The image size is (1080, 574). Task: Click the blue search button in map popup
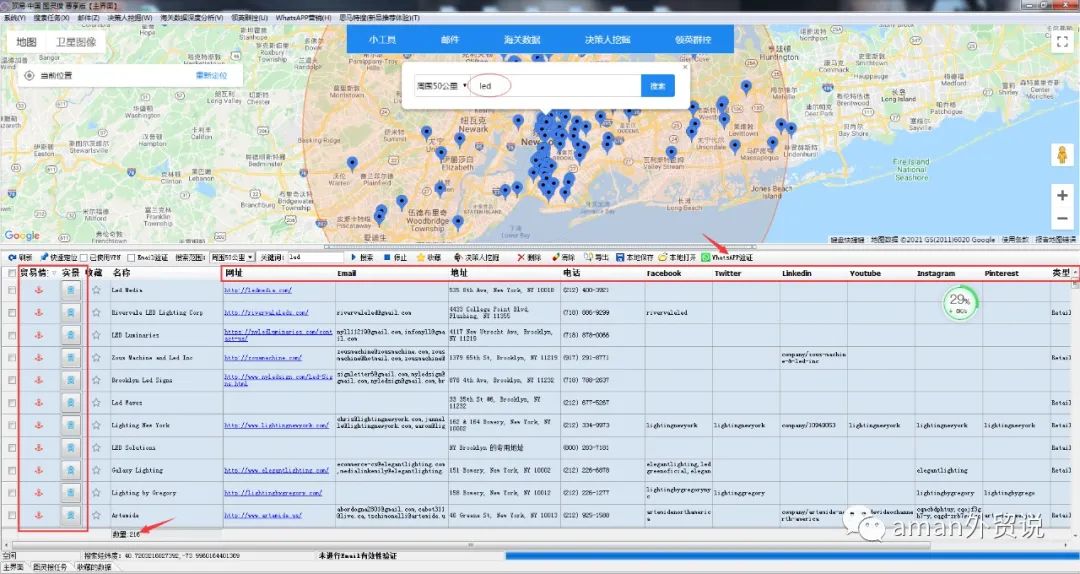(x=658, y=85)
